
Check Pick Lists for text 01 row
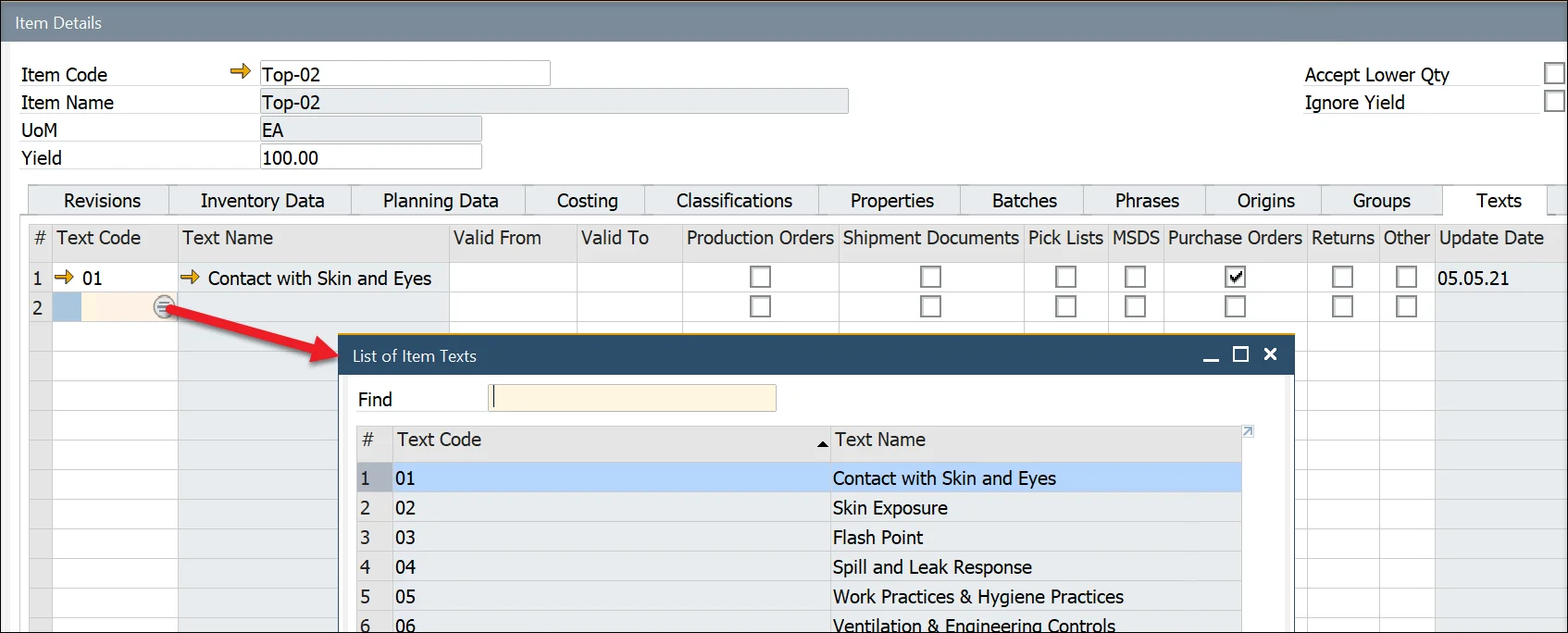[x=1065, y=277]
